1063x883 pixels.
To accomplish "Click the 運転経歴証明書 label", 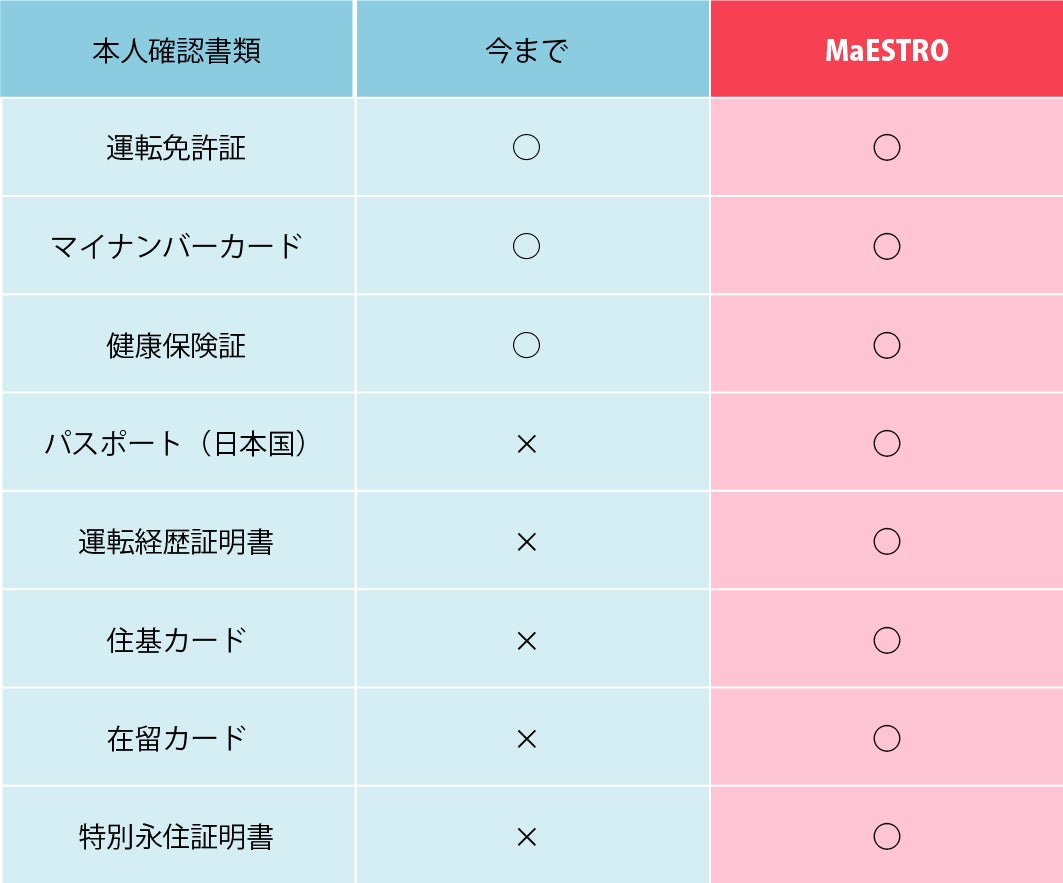I will [176, 541].
